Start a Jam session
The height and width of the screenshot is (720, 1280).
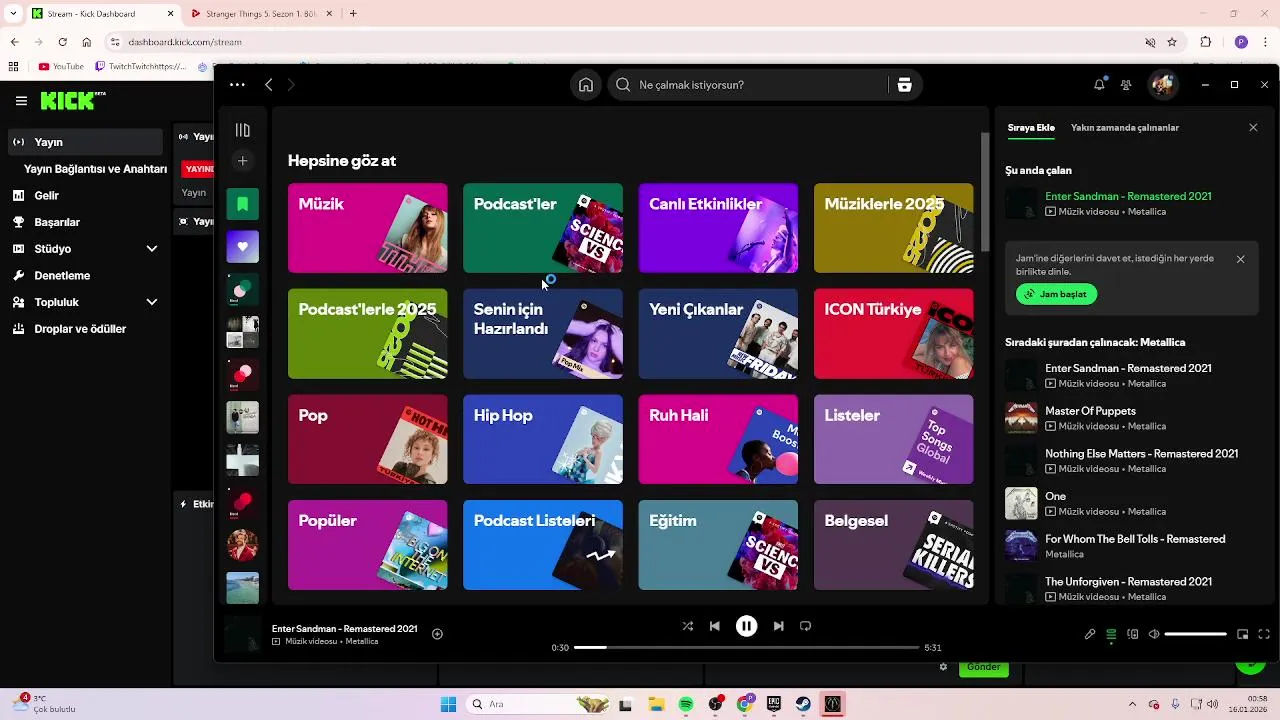point(1056,295)
